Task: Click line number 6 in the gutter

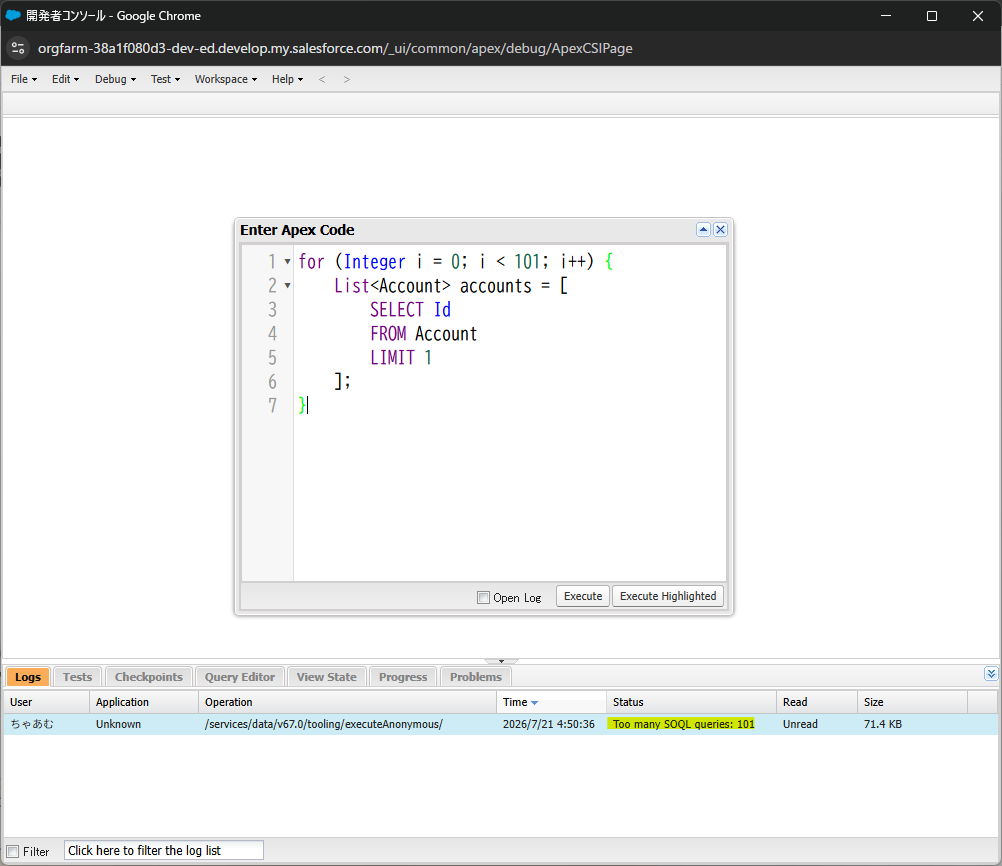Action: [272, 382]
